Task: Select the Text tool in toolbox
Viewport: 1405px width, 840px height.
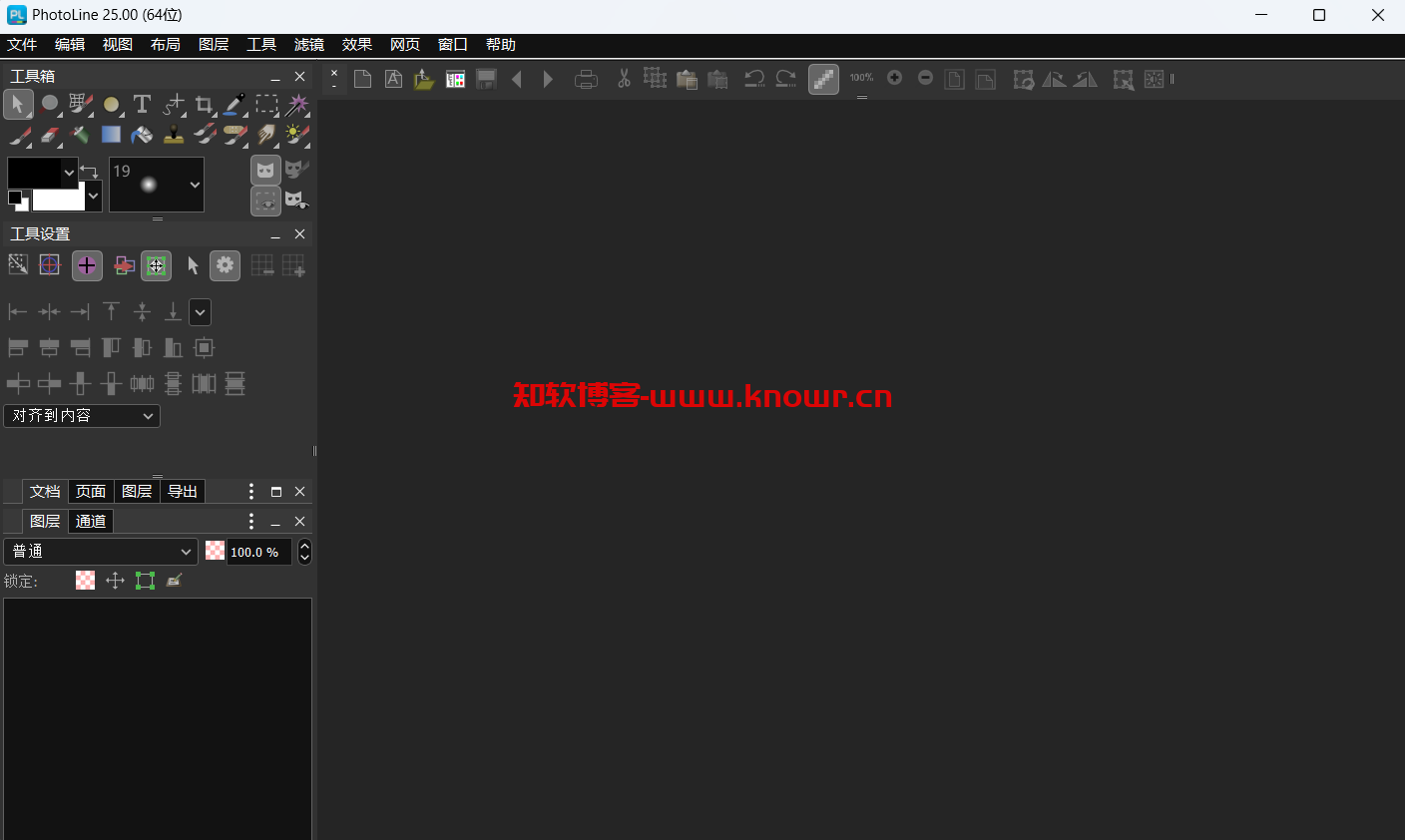Action: [x=142, y=104]
